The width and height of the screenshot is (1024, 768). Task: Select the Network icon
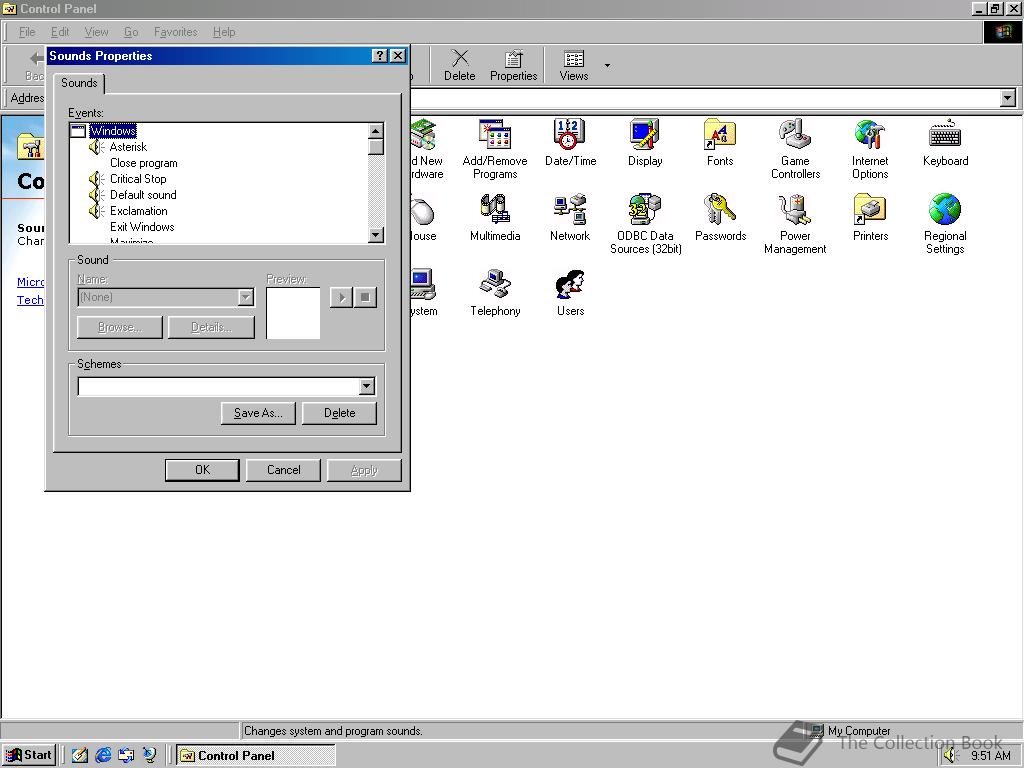coord(570,213)
